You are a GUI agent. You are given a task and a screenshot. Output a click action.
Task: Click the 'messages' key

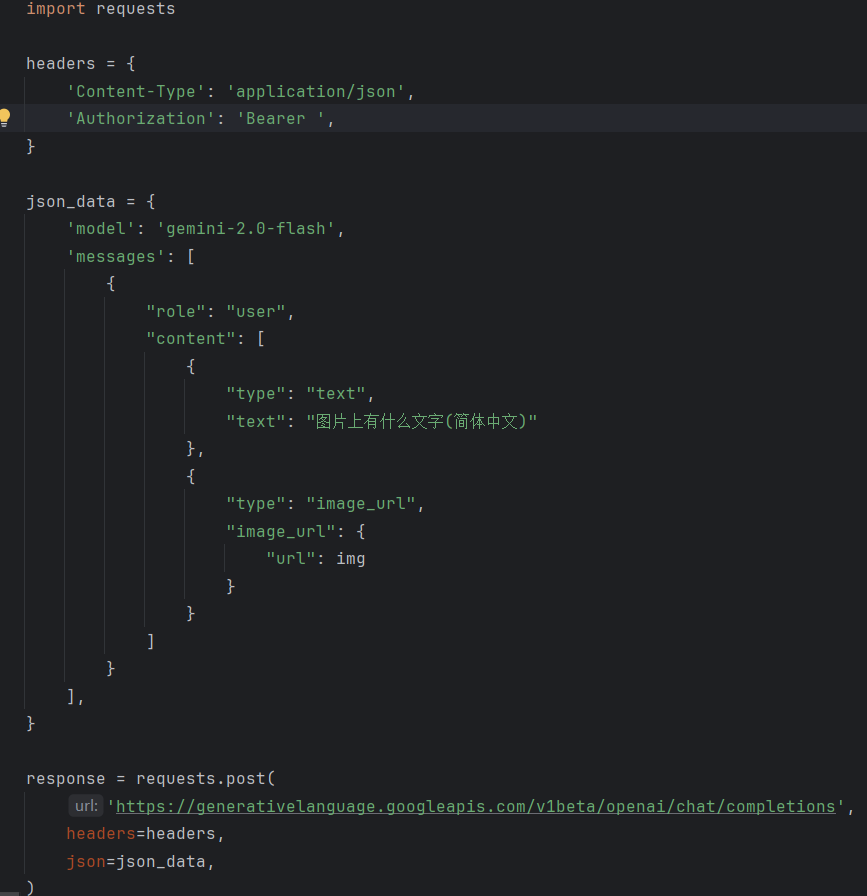coord(116,257)
